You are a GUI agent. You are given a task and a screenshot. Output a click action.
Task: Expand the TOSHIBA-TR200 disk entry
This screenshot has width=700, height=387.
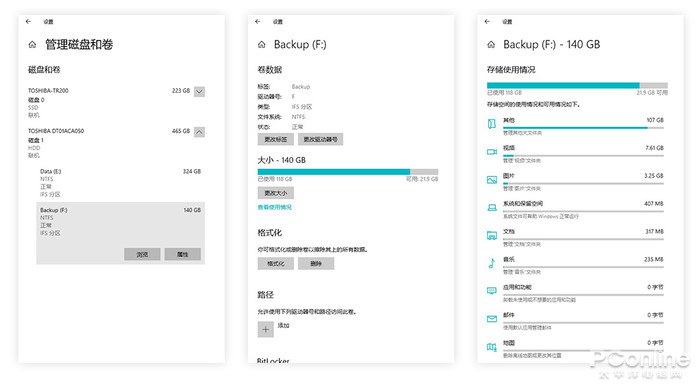click(x=200, y=92)
